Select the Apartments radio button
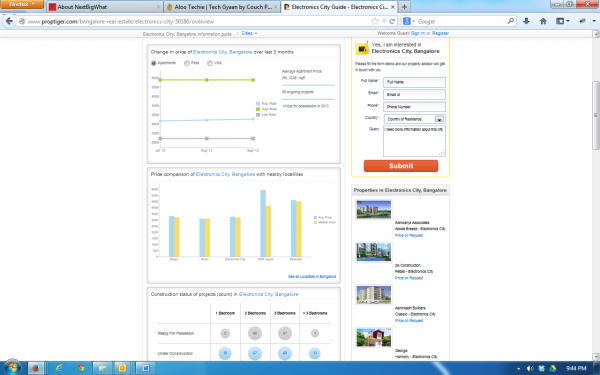The width and height of the screenshot is (600, 375). point(154,63)
